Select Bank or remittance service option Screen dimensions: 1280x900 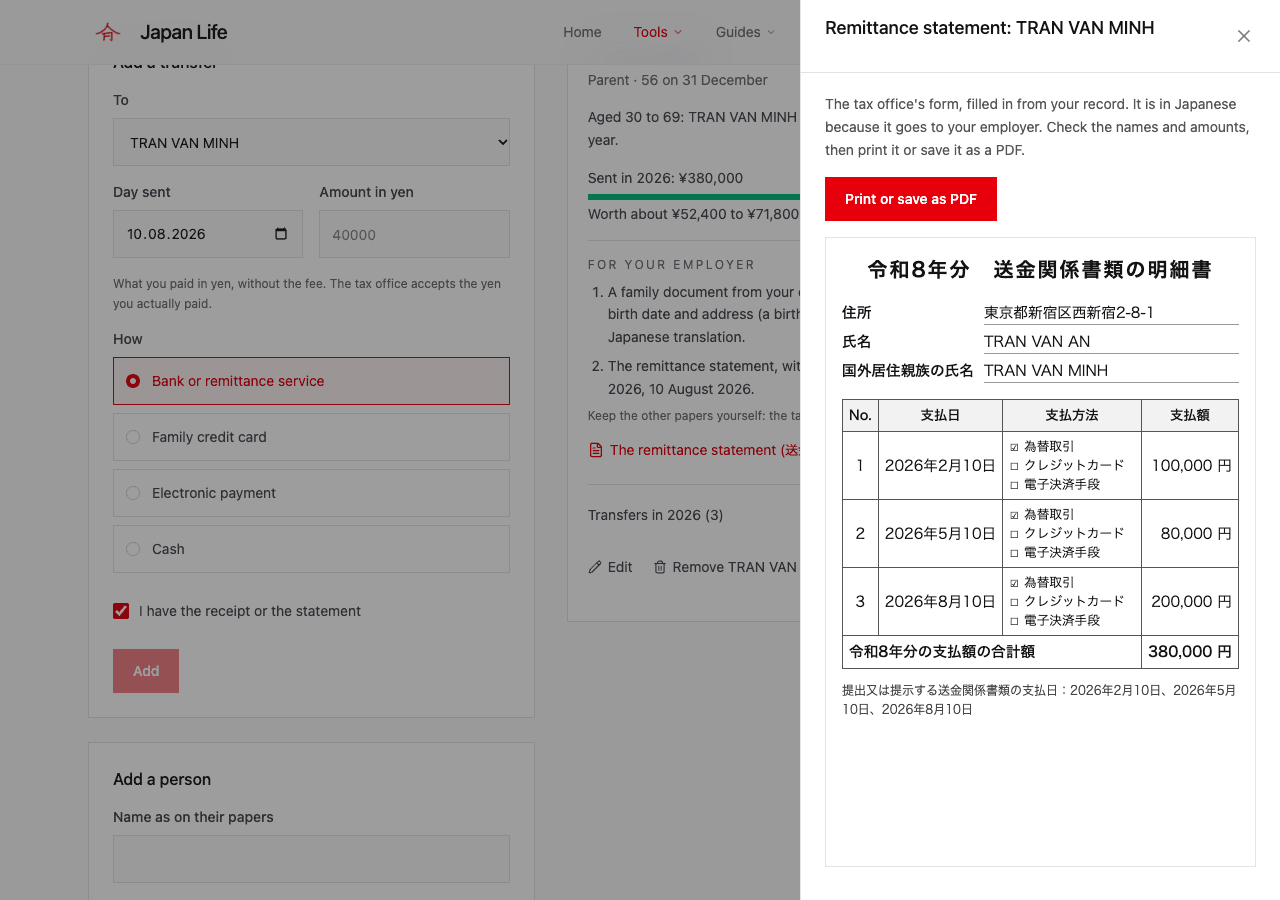pos(311,381)
